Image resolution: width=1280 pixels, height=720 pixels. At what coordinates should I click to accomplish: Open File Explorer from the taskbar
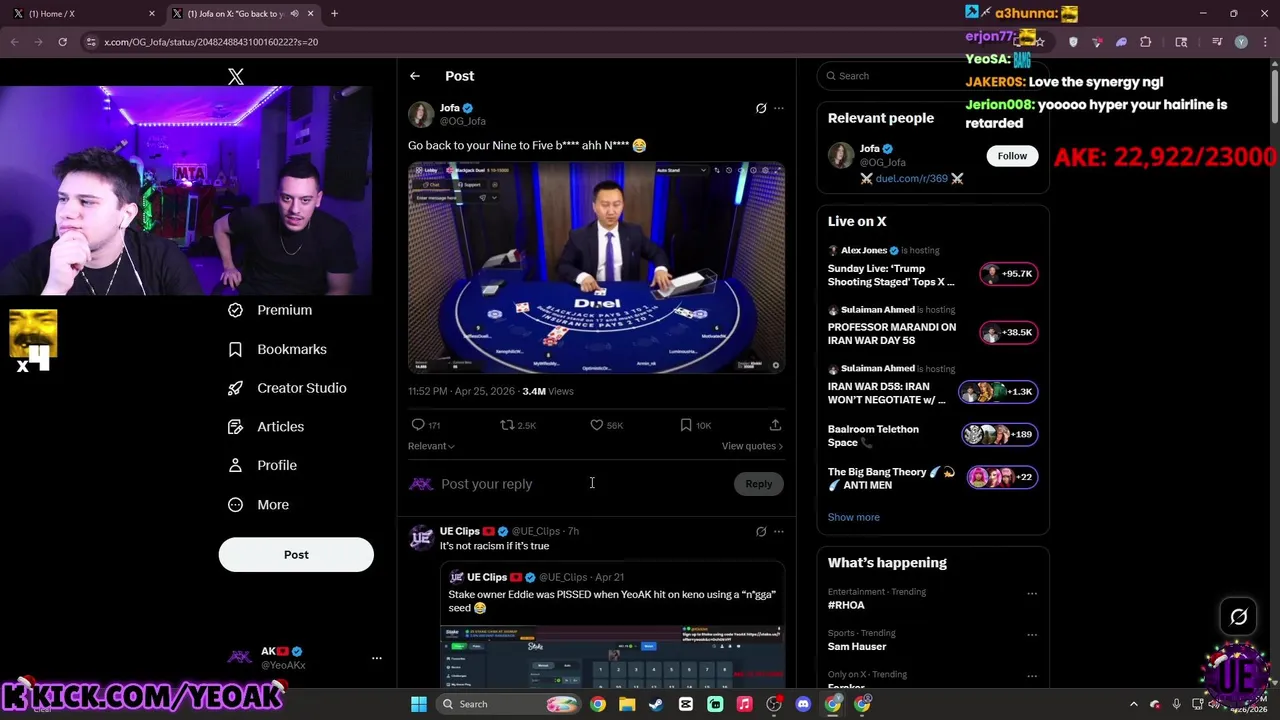coord(627,704)
